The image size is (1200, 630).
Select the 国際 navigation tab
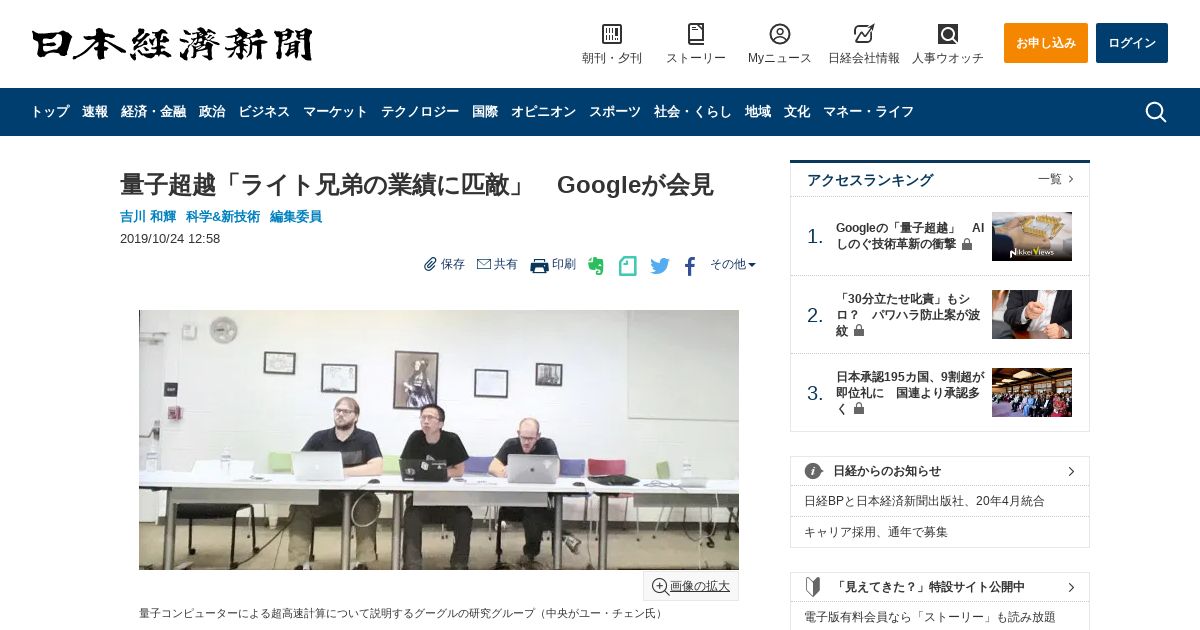[485, 112]
